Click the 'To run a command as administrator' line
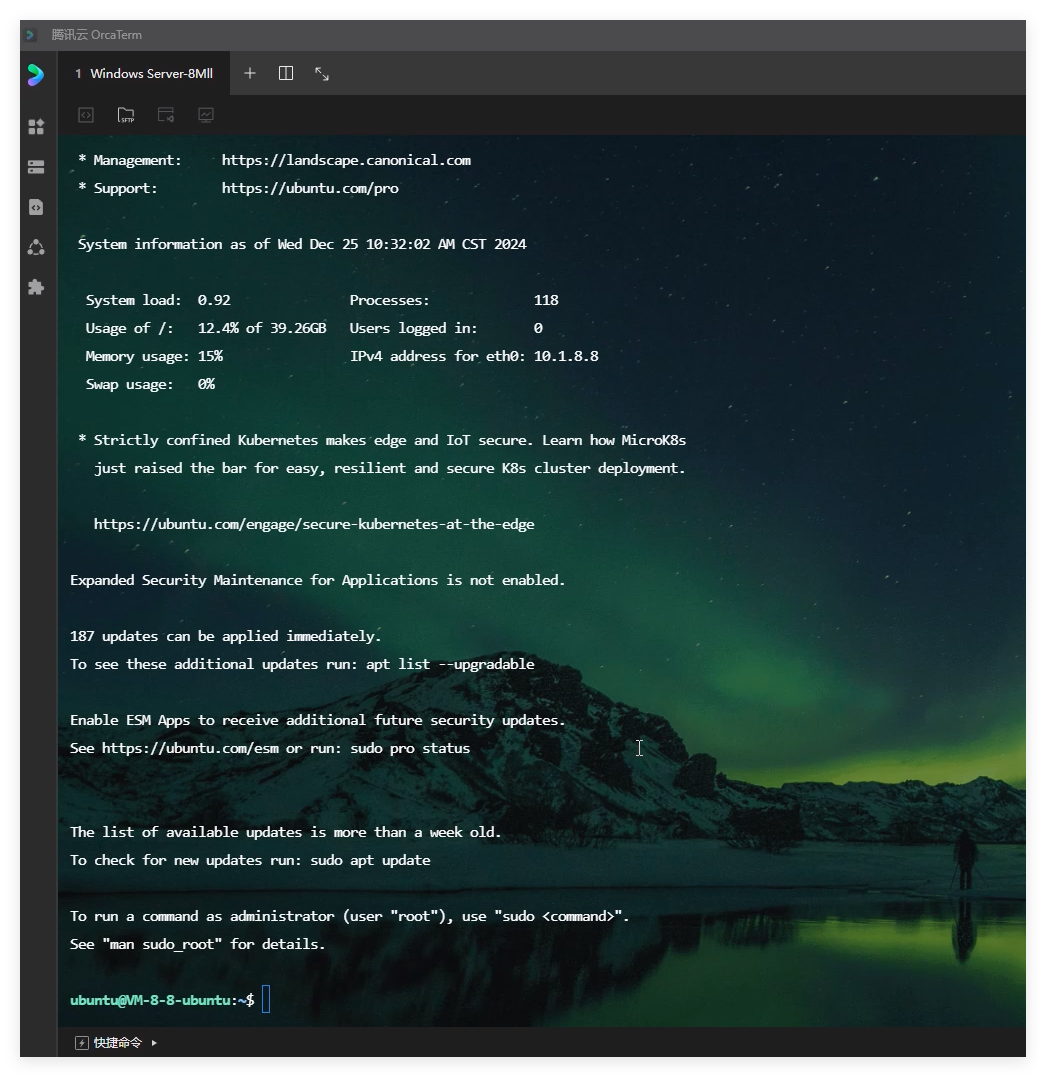Image resolution: width=1046 pixels, height=1077 pixels. pos(350,916)
